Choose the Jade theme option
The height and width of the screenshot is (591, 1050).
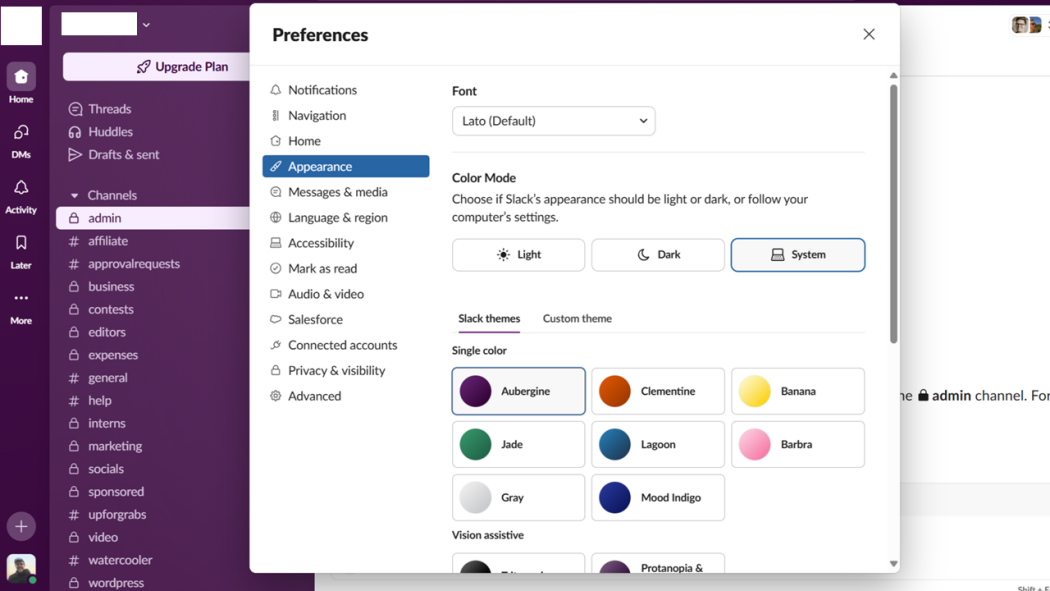click(518, 444)
